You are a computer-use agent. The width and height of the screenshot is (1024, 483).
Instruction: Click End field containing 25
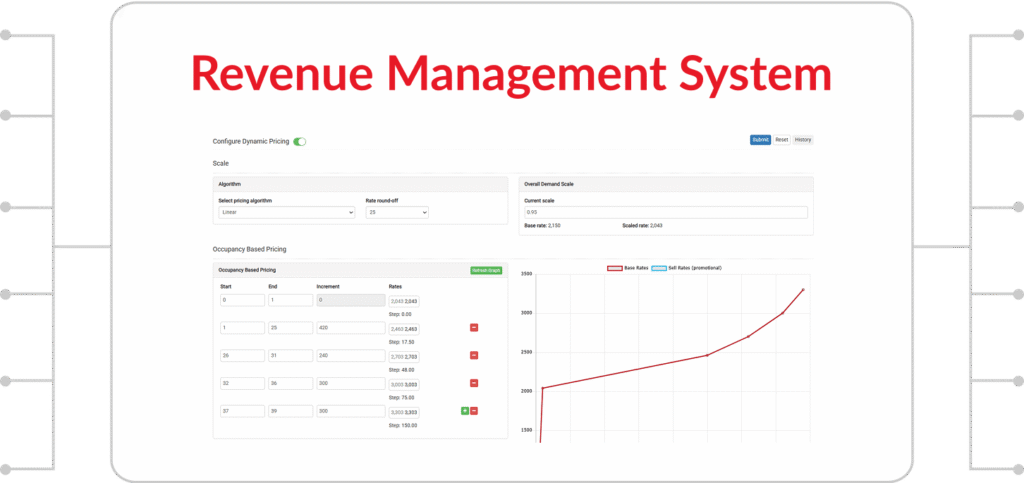click(291, 328)
